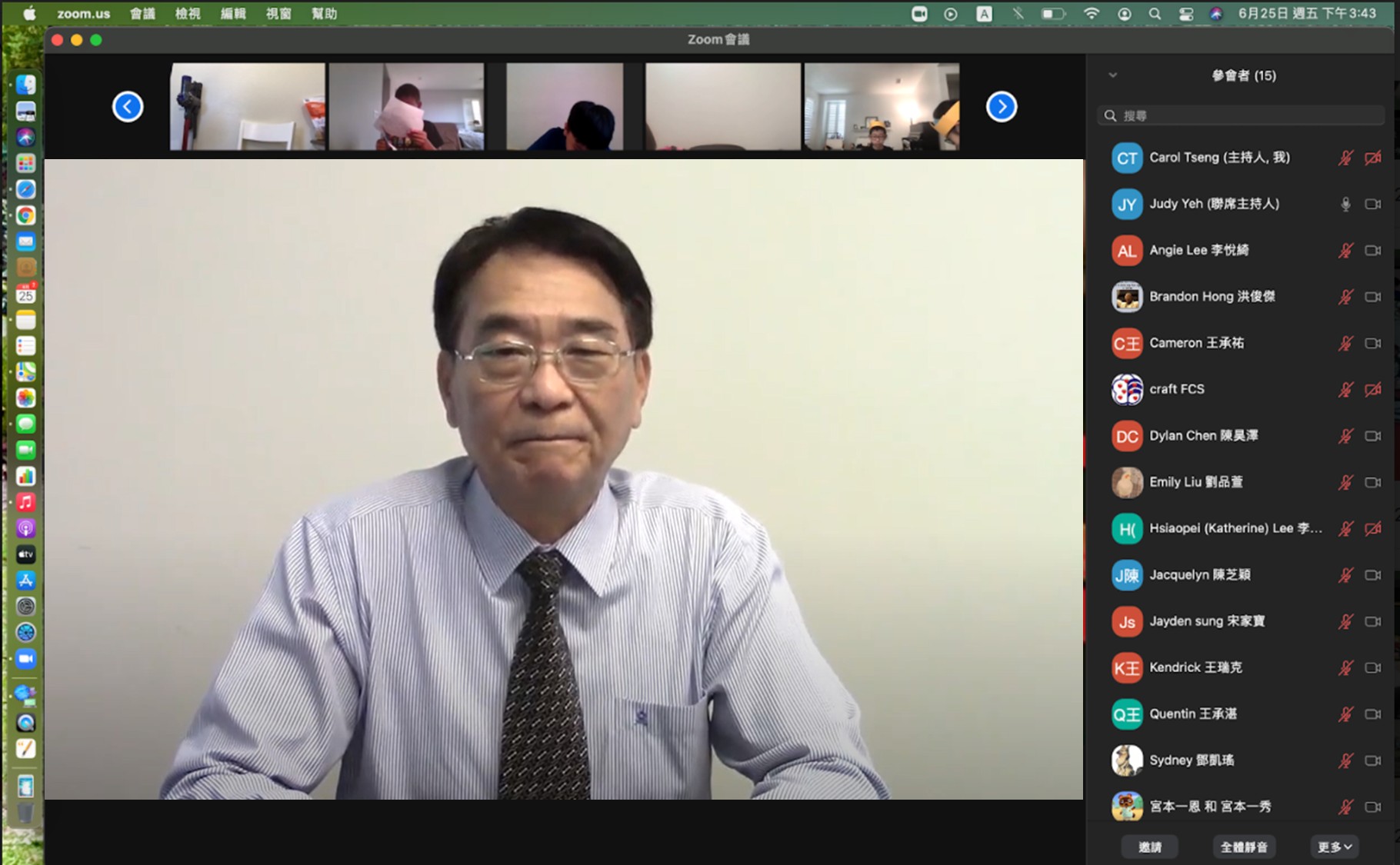Open Chrome from the dock

pyautogui.click(x=25, y=215)
